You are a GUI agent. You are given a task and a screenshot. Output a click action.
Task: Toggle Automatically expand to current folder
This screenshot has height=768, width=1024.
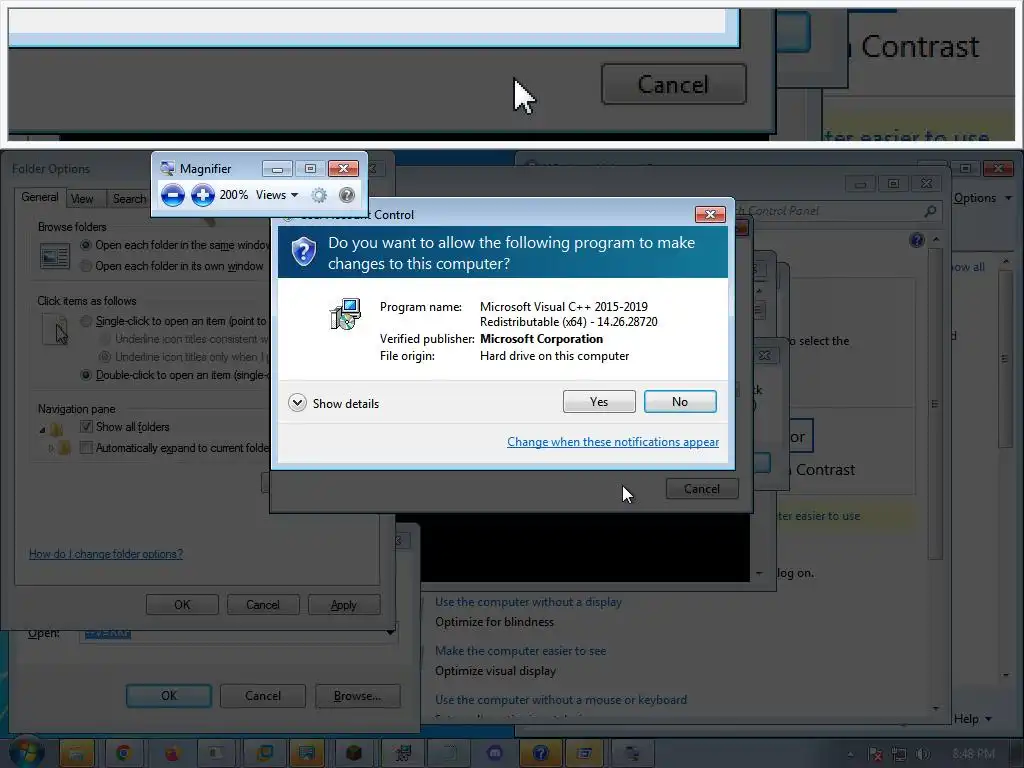pos(86,447)
